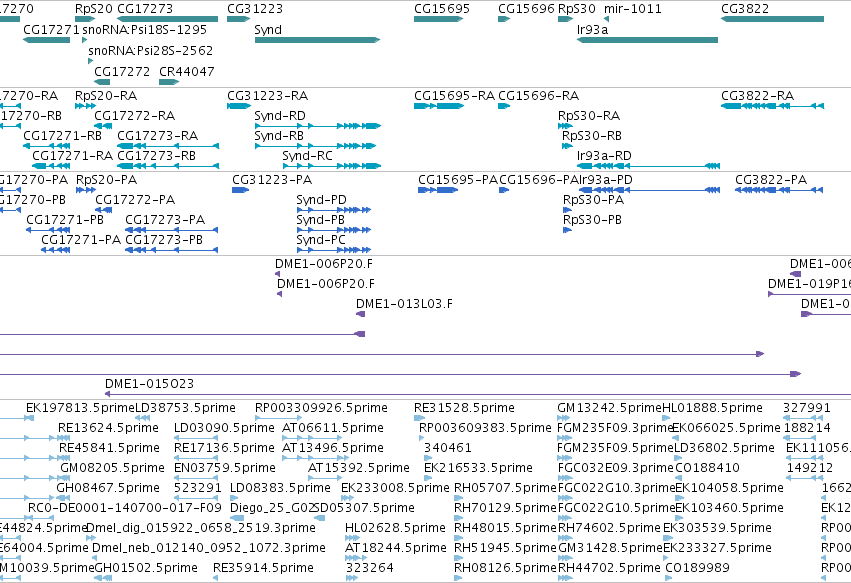Click the snoRNA:Psi18S-1295 label
This screenshot has width=851, height=583.
144,29
